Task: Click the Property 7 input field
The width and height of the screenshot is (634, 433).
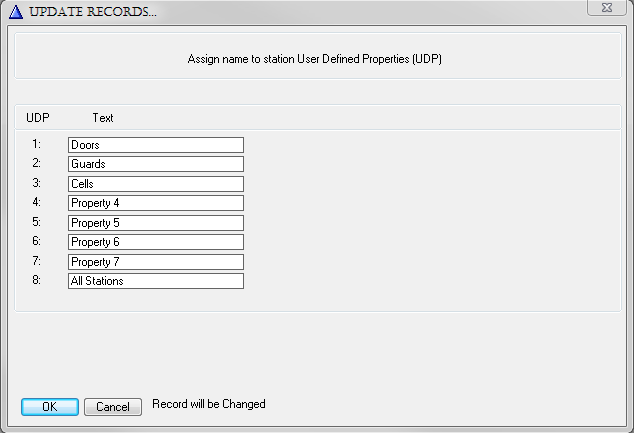Action: 155,262
